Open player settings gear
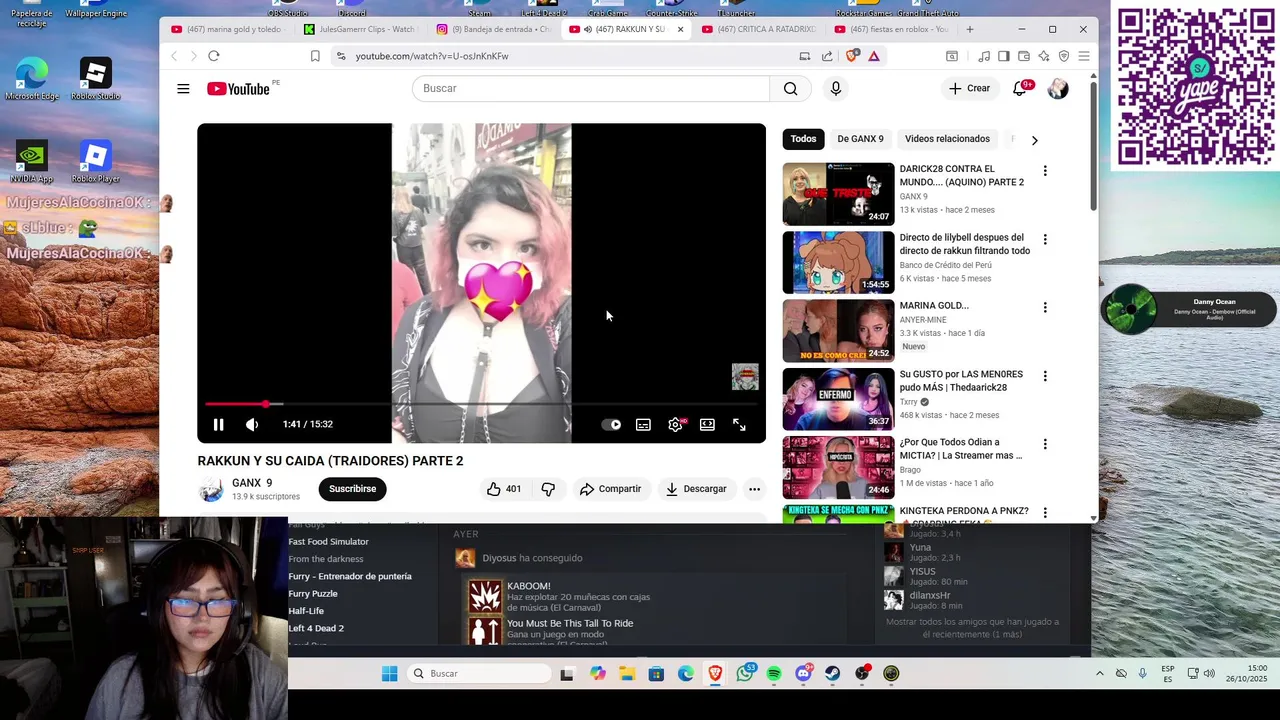 (x=676, y=424)
